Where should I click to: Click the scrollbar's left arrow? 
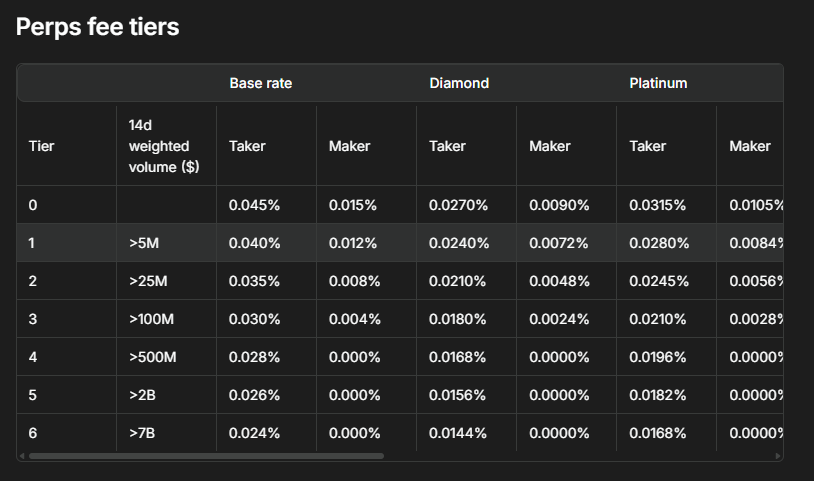click(22, 456)
